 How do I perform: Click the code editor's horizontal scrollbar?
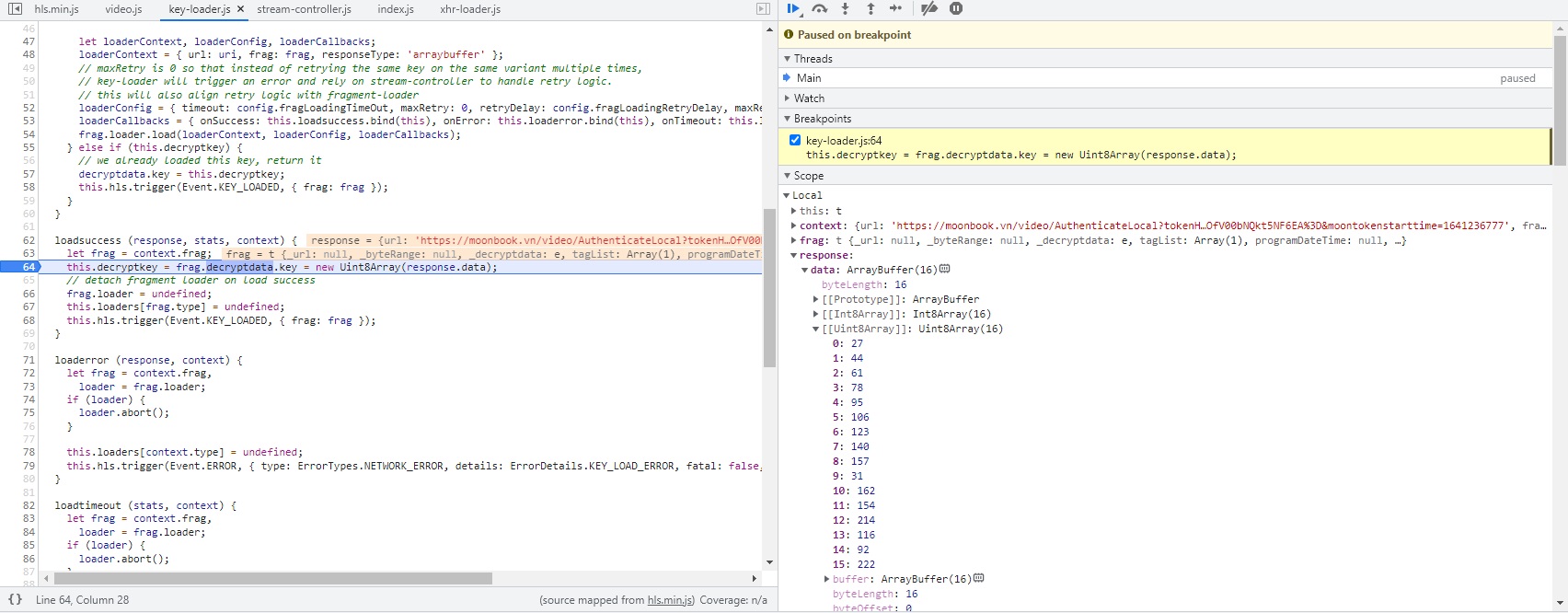pyautogui.click(x=272, y=579)
